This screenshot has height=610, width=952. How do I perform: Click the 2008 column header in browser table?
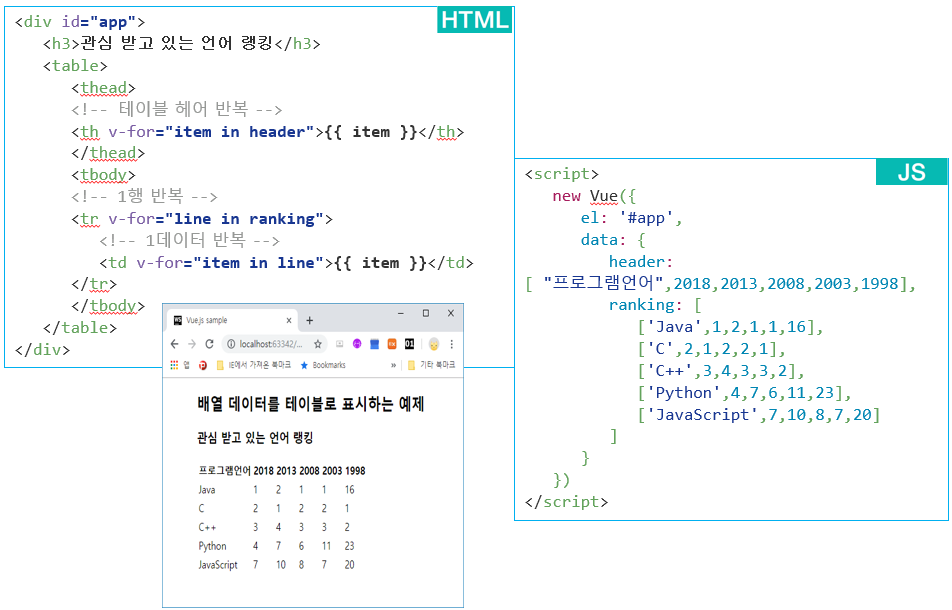point(310,470)
